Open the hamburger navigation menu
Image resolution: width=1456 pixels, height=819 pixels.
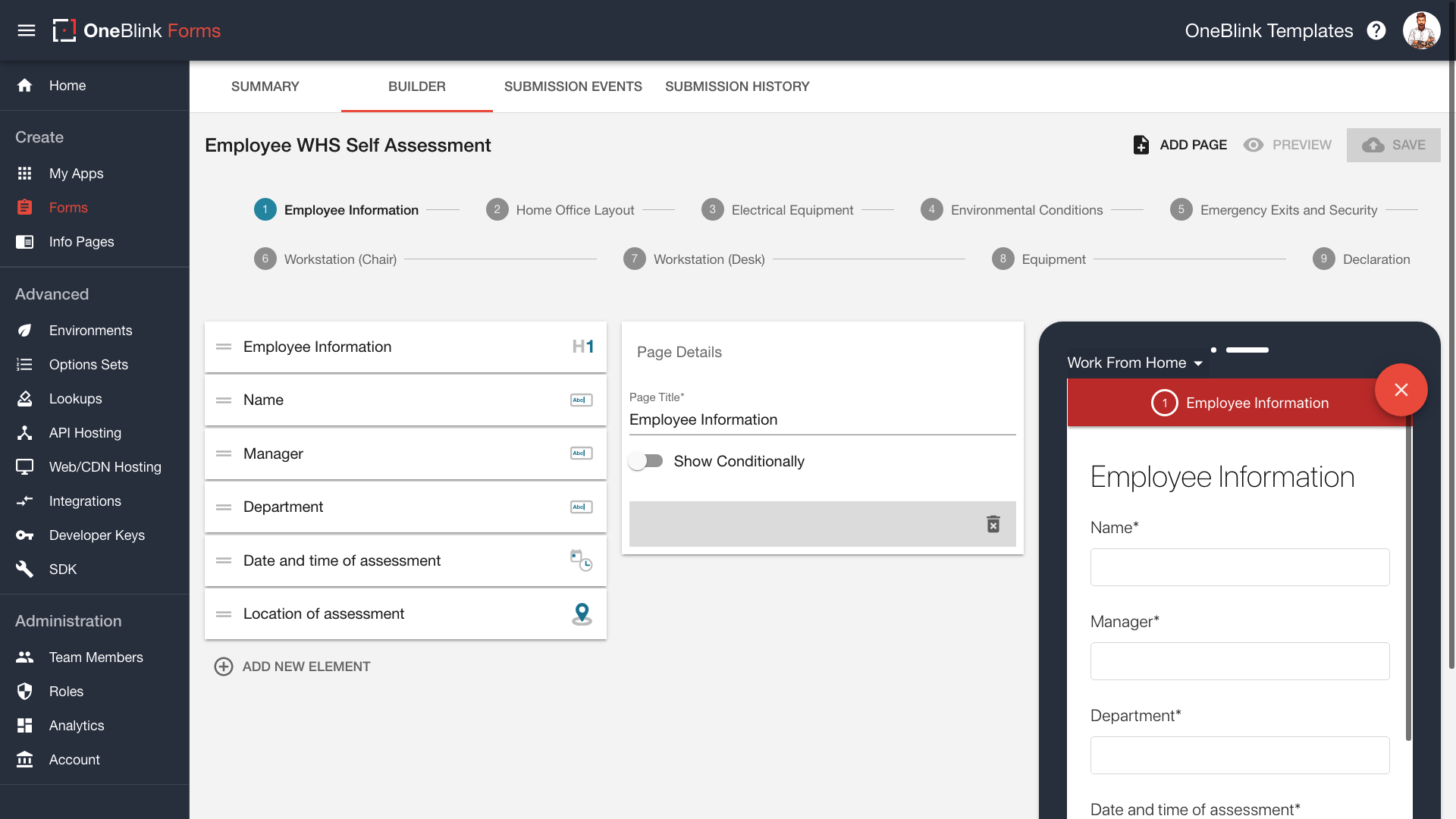pyautogui.click(x=27, y=30)
